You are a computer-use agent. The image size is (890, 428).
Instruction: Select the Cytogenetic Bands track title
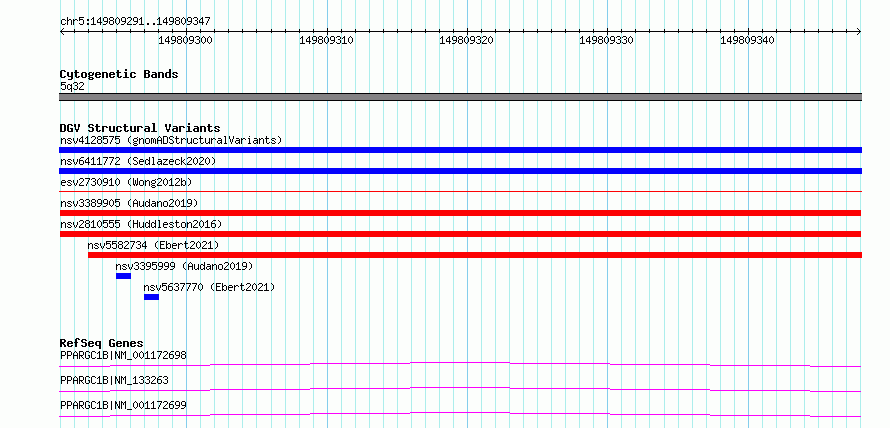click(x=119, y=74)
